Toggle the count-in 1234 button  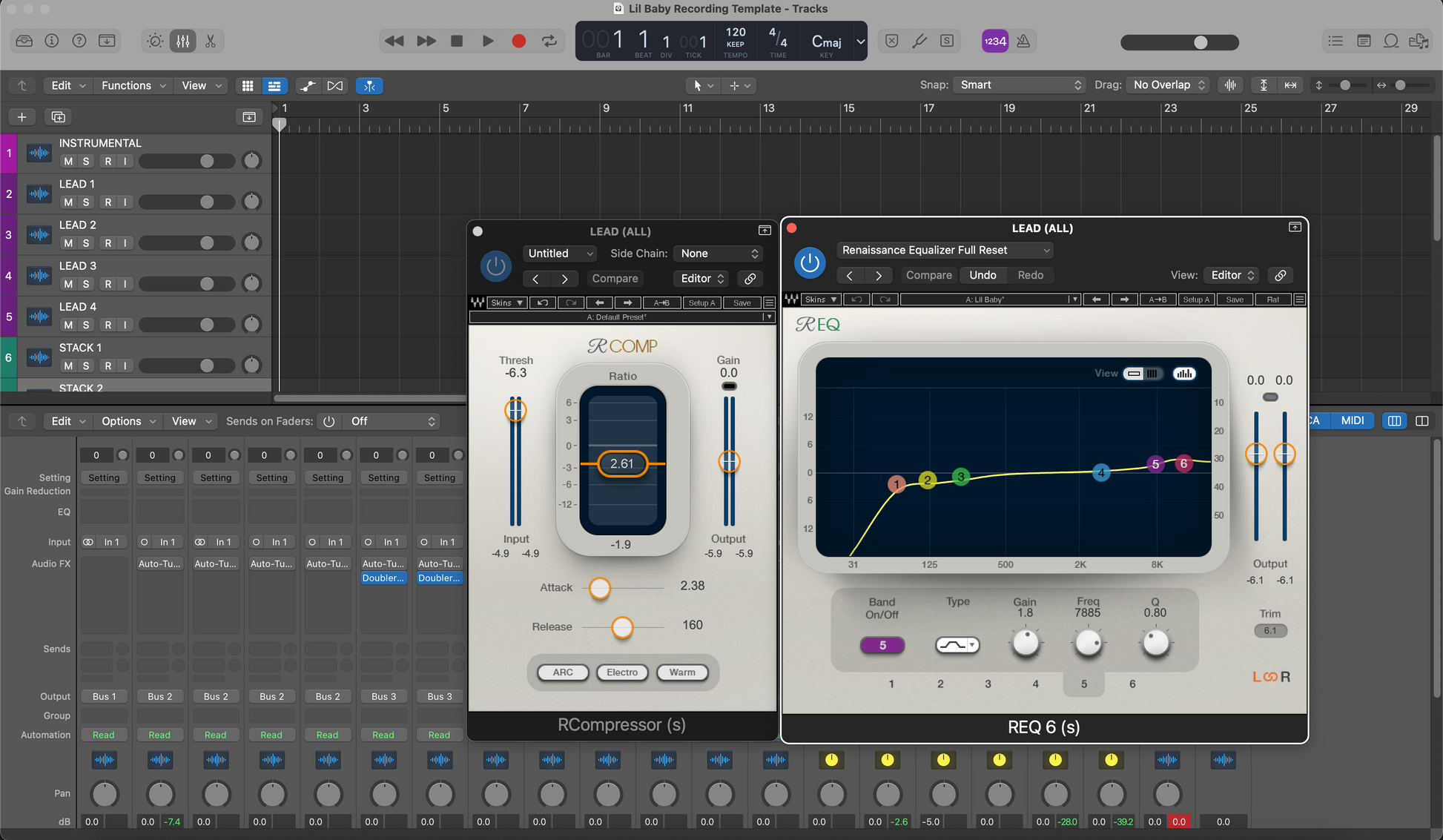tap(994, 42)
